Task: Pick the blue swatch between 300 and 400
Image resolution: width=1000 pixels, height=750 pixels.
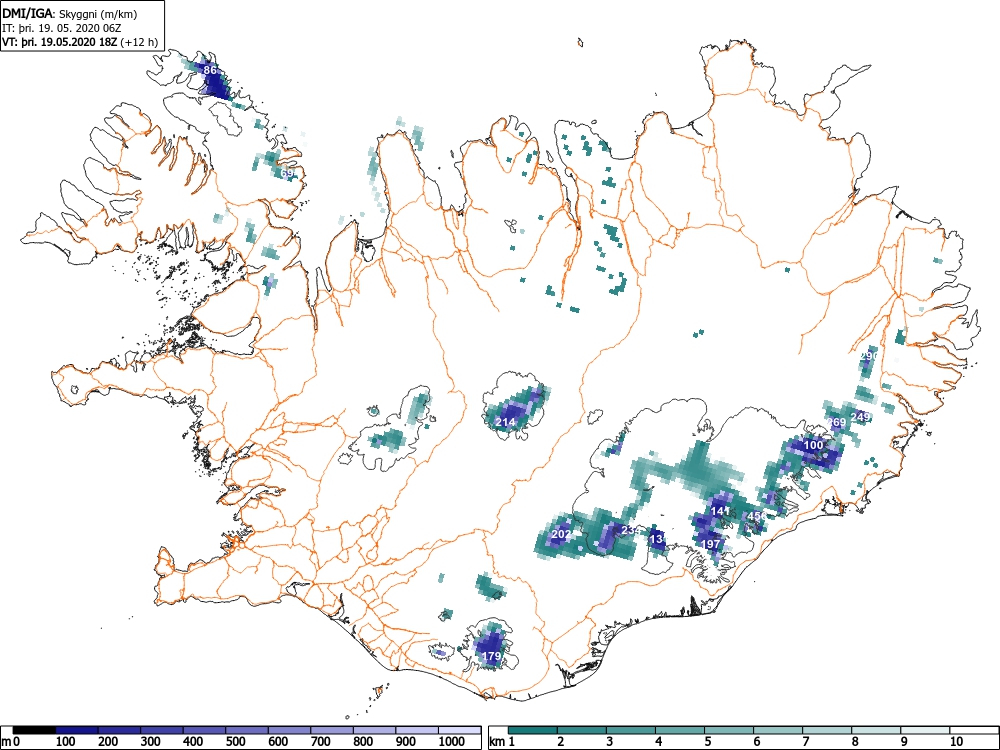Action: click(162, 730)
